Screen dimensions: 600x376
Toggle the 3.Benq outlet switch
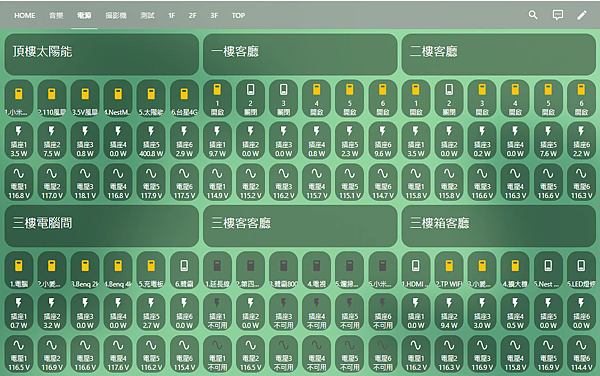pyautogui.click(x=85, y=270)
